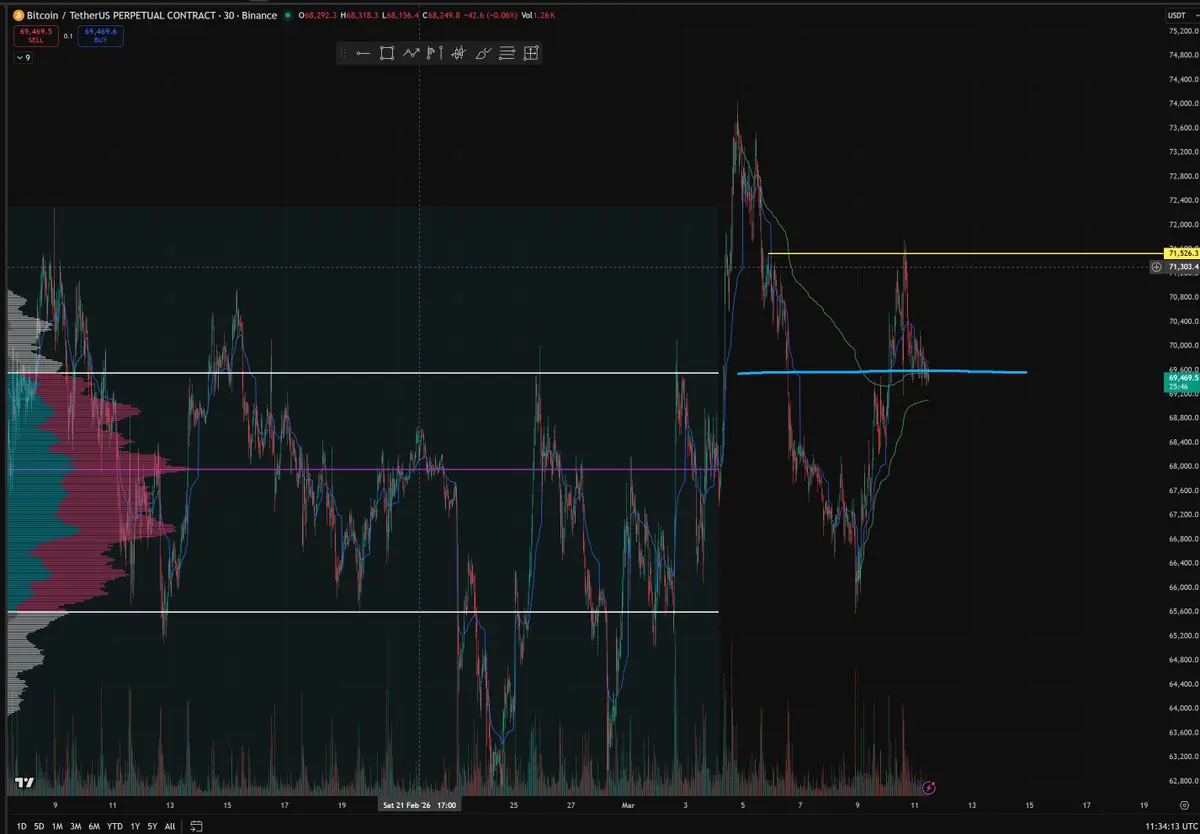1200x834 pixels.
Task: Click the 71,303.4 crosshair price label
Action: pyautogui.click(x=1182, y=267)
